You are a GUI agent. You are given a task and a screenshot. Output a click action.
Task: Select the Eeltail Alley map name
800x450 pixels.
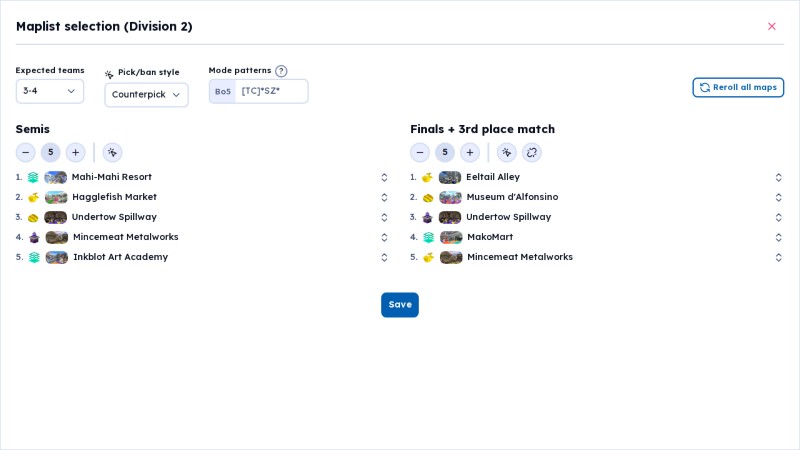[493, 177]
